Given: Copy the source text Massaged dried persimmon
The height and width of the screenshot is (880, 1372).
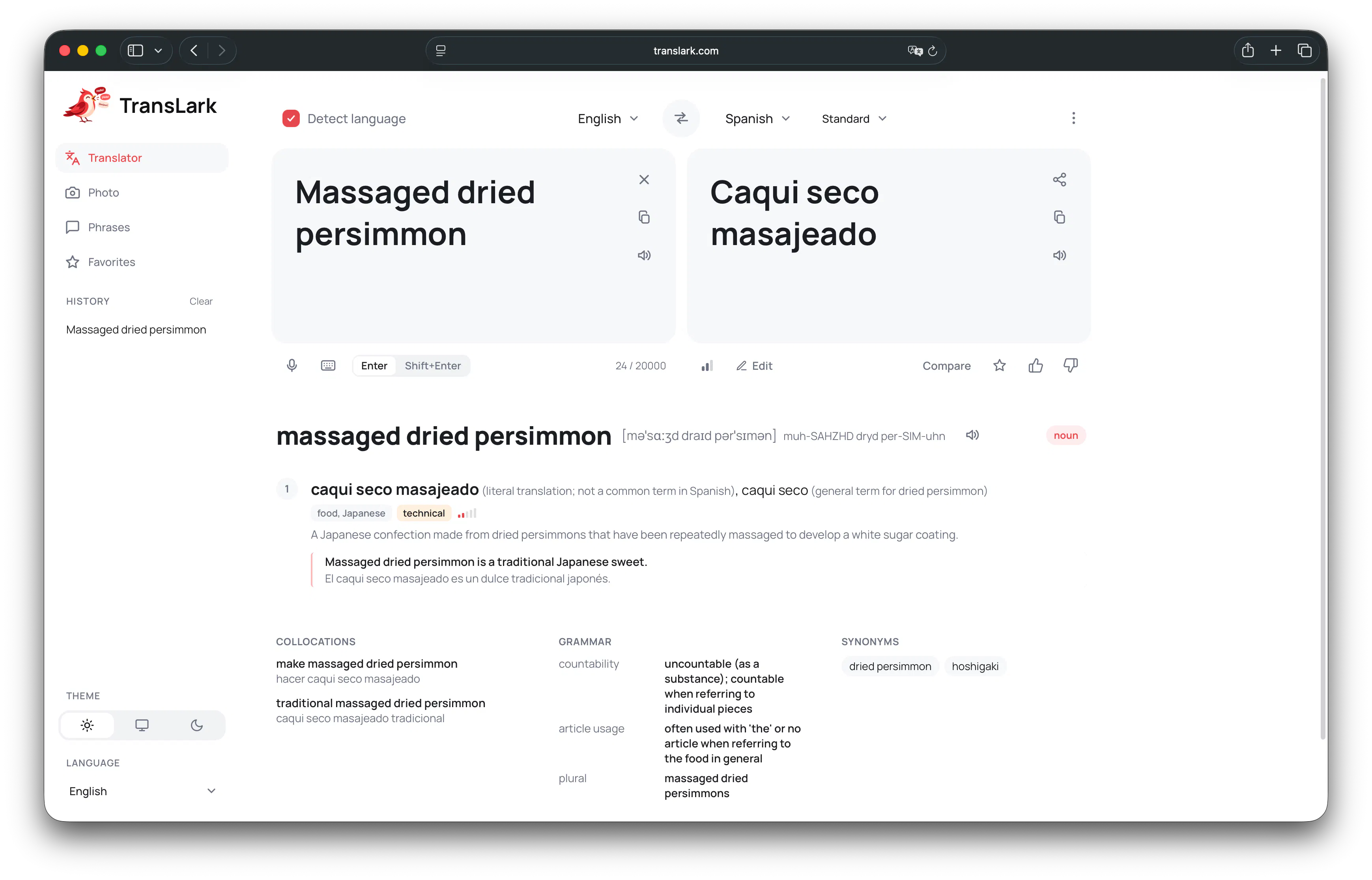Looking at the screenshot, I should pyautogui.click(x=644, y=217).
